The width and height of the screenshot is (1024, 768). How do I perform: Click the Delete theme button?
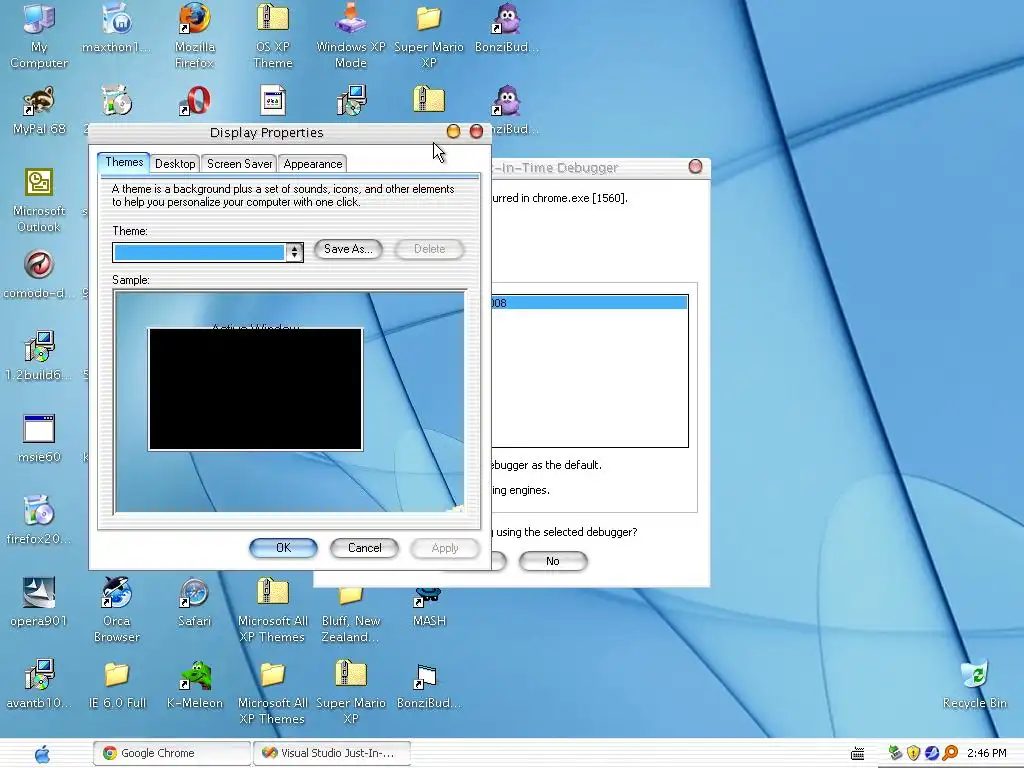(429, 249)
